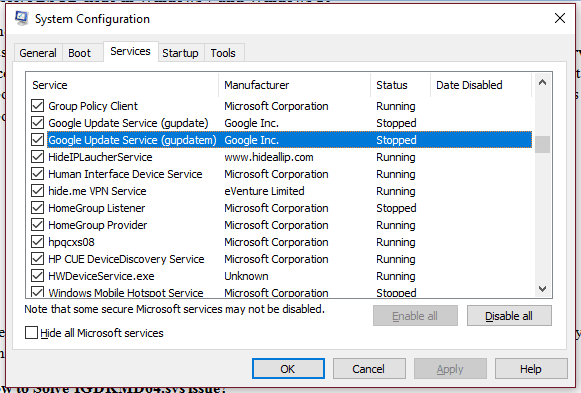
Task: Click the scroll up arrow in services list
Action: pos(542,83)
